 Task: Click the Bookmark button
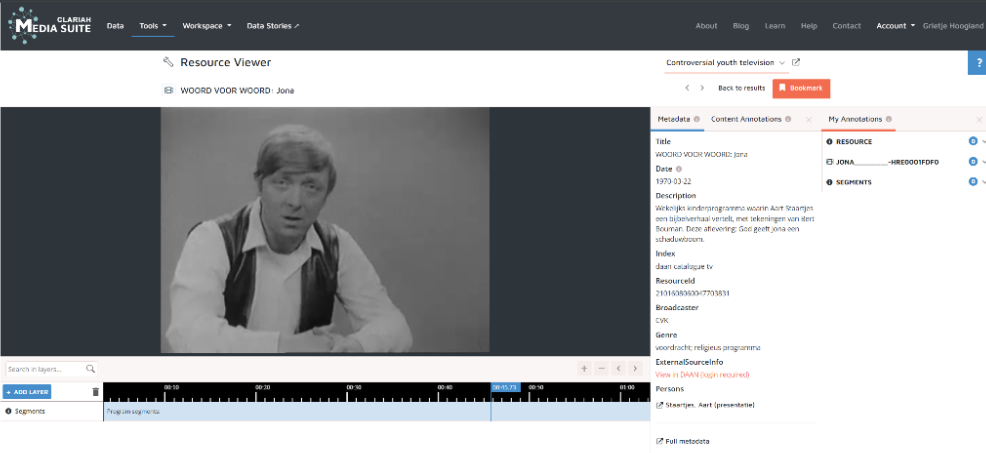point(801,88)
